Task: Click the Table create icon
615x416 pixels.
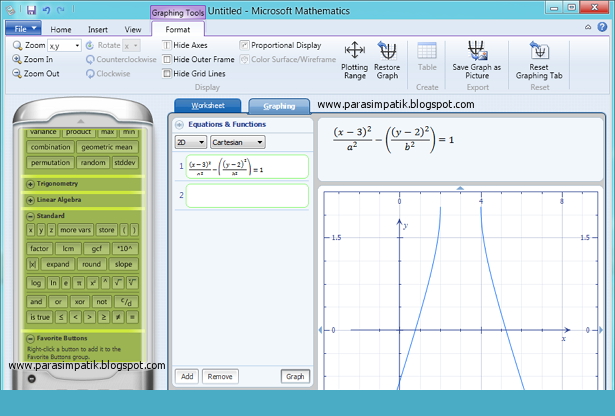Action: click(427, 57)
